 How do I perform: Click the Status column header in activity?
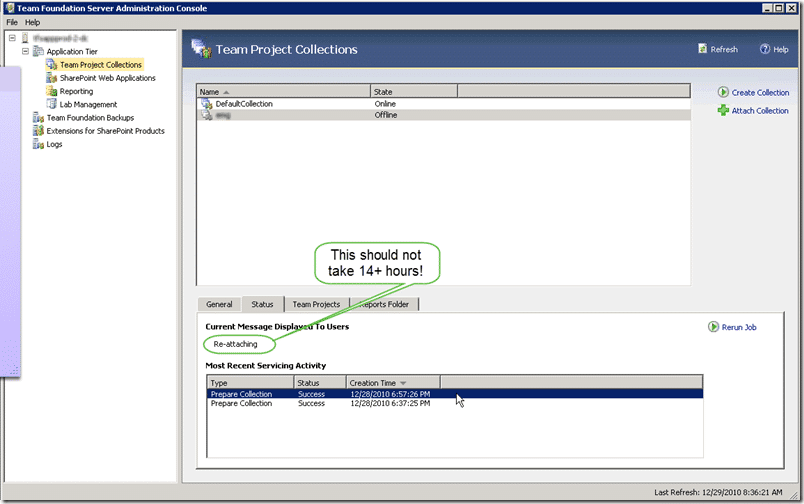pyautogui.click(x=320, y=383)
